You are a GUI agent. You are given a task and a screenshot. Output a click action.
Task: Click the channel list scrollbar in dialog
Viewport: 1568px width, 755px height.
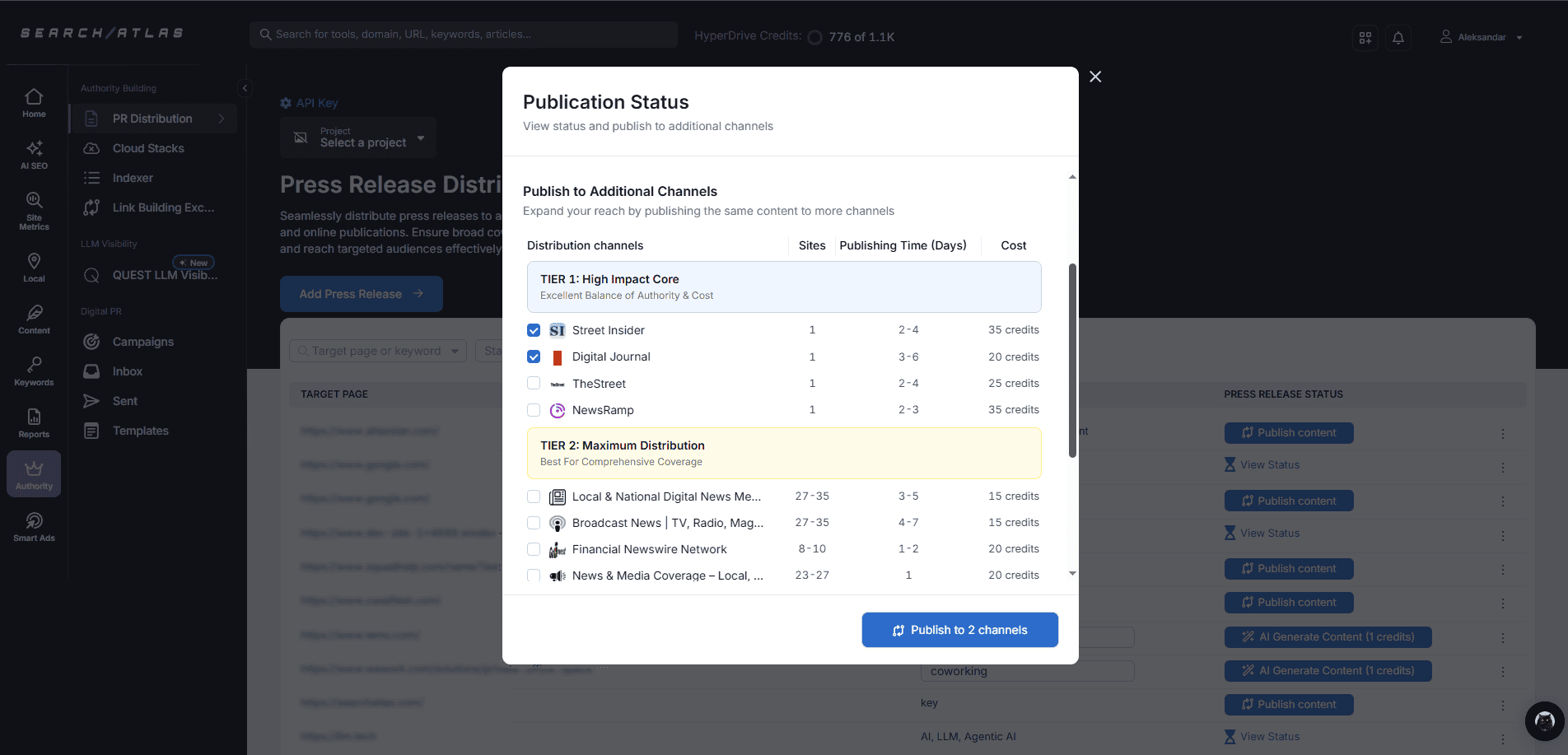click(x=1072, y=361)
